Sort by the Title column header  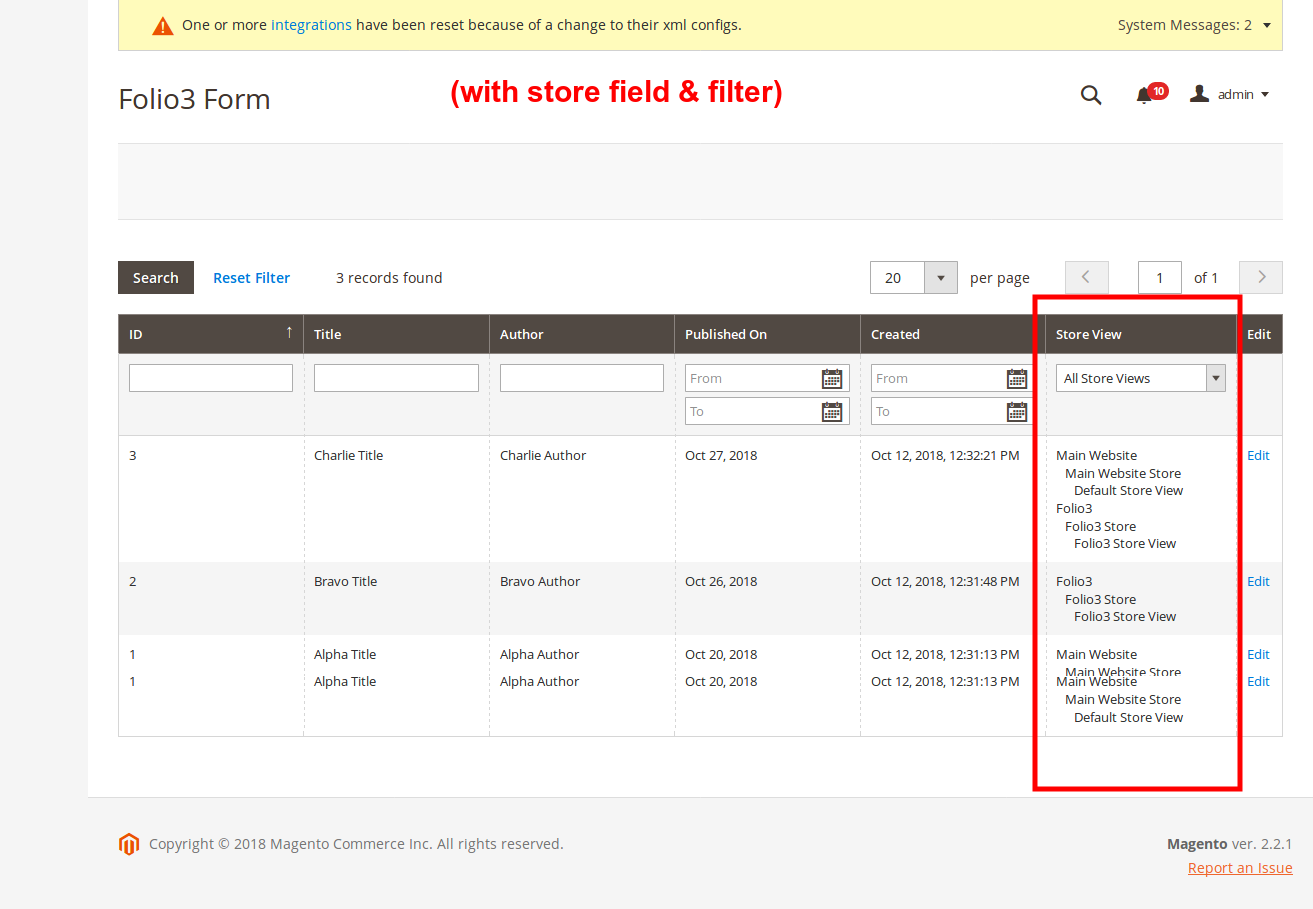pos(396,334)
